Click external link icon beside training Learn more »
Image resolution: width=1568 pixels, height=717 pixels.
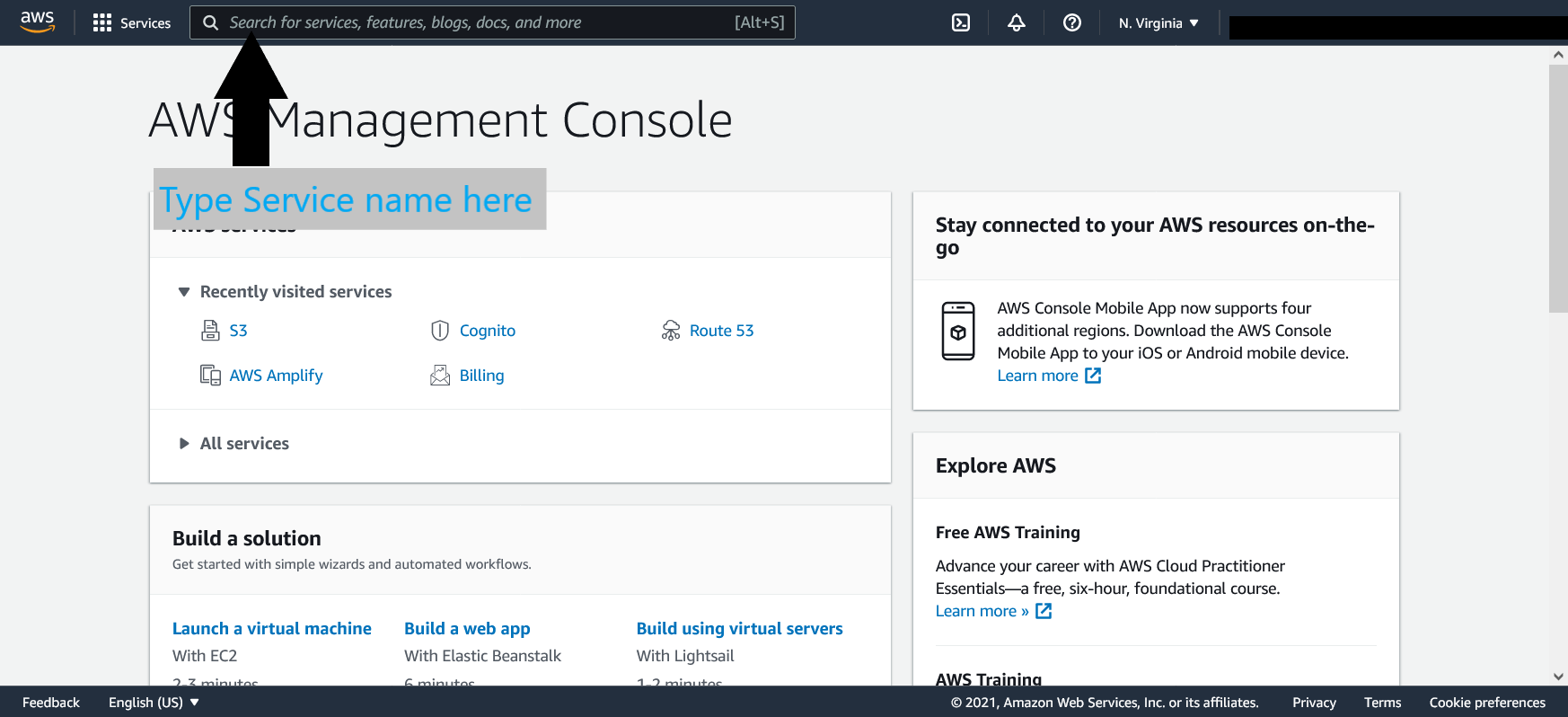click(x=1044, y=611)
